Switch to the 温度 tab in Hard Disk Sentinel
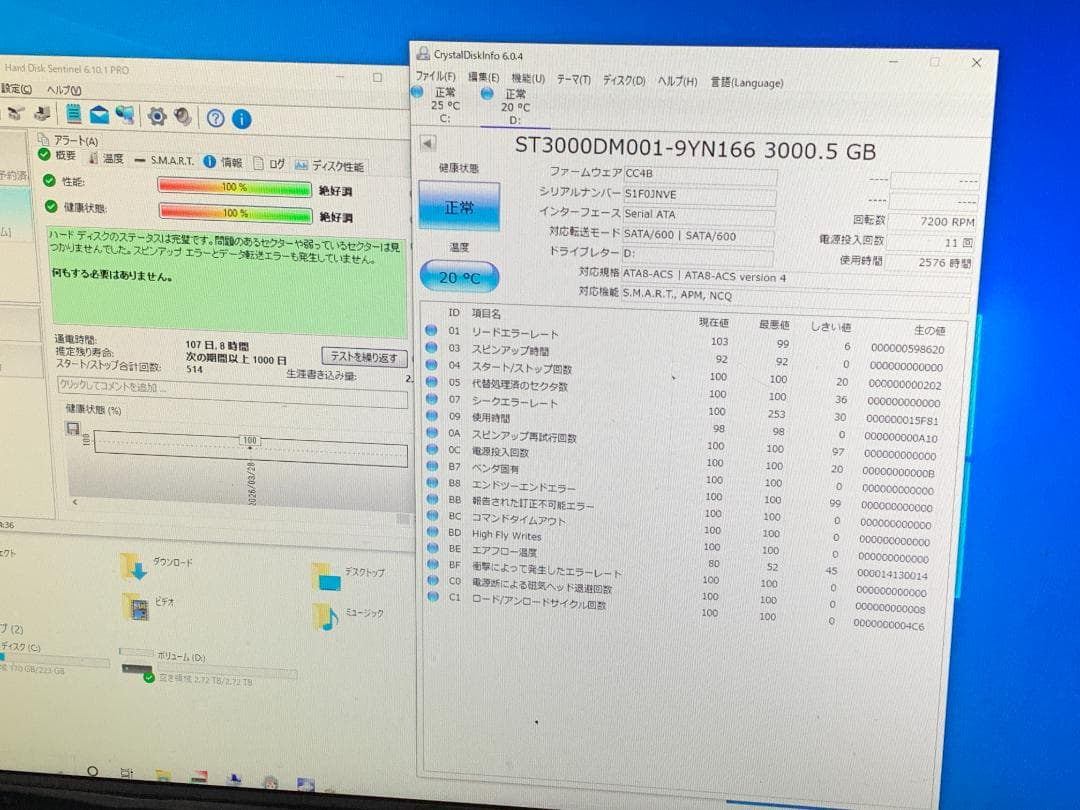 click(x=106, y=159)
